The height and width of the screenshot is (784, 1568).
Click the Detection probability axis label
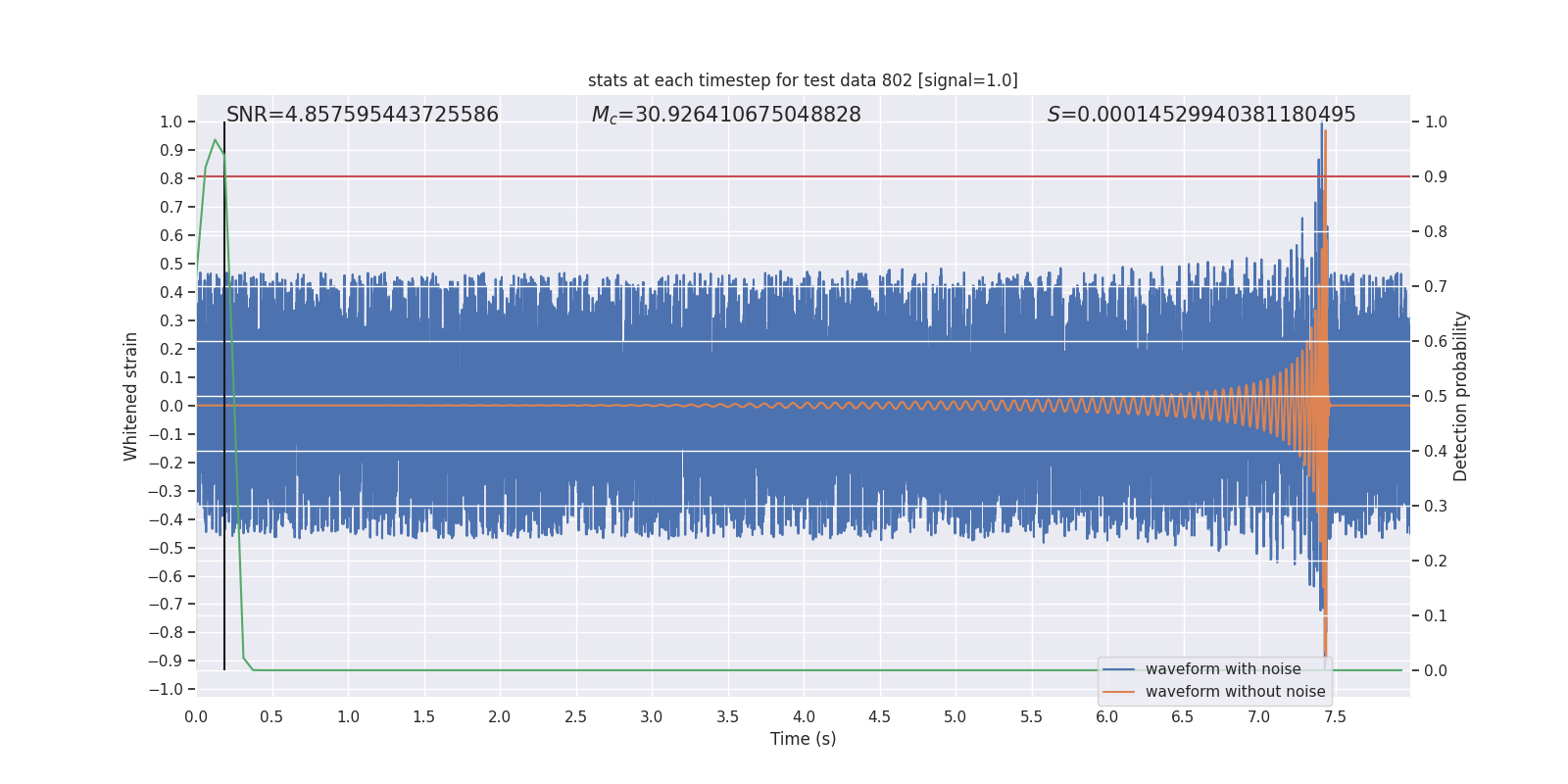tap(1460, 396)
